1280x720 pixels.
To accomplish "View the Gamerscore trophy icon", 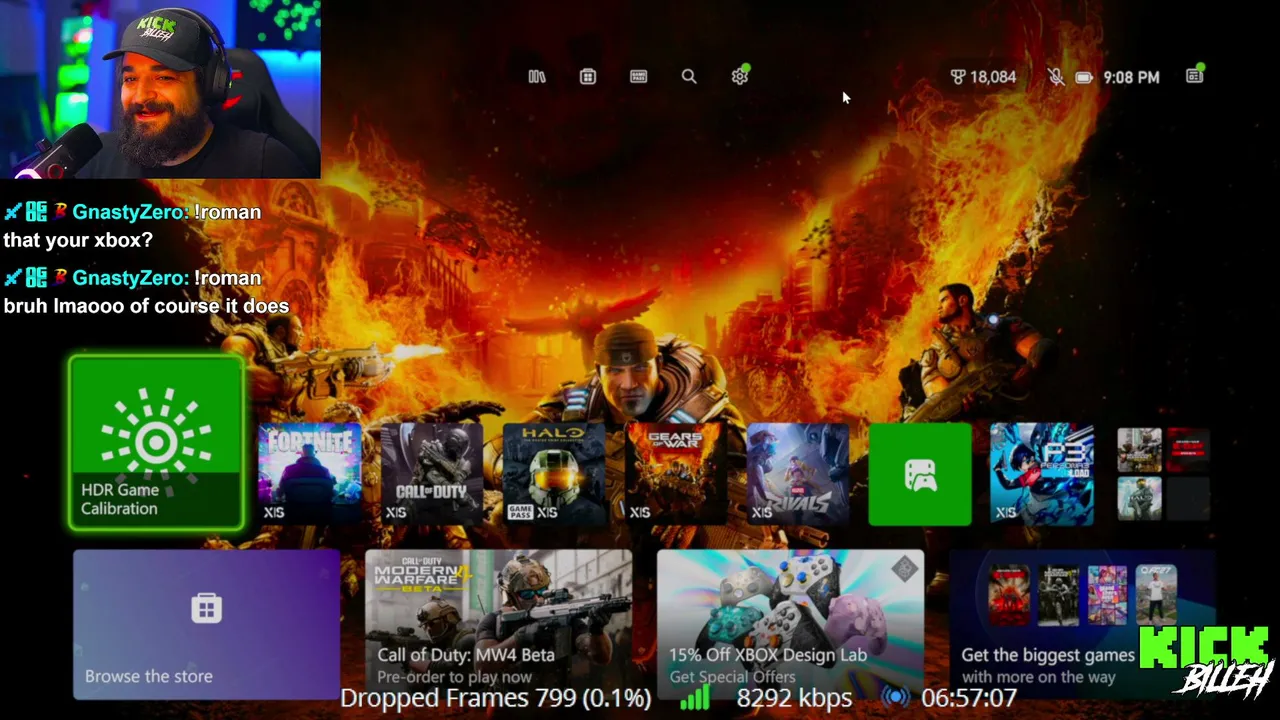I will pyautogui.click(x=957, y=77).
